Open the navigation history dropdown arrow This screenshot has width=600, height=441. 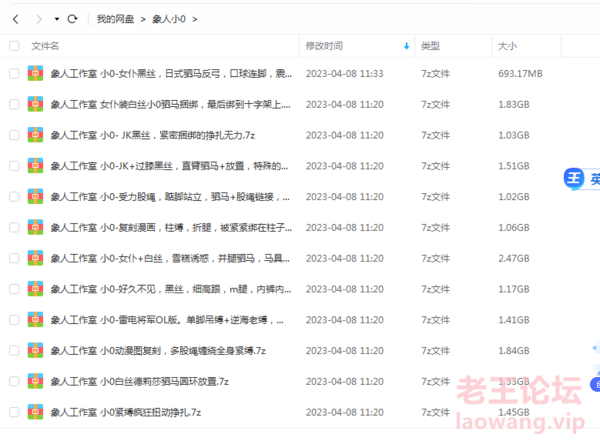click(x=57, y=19)
